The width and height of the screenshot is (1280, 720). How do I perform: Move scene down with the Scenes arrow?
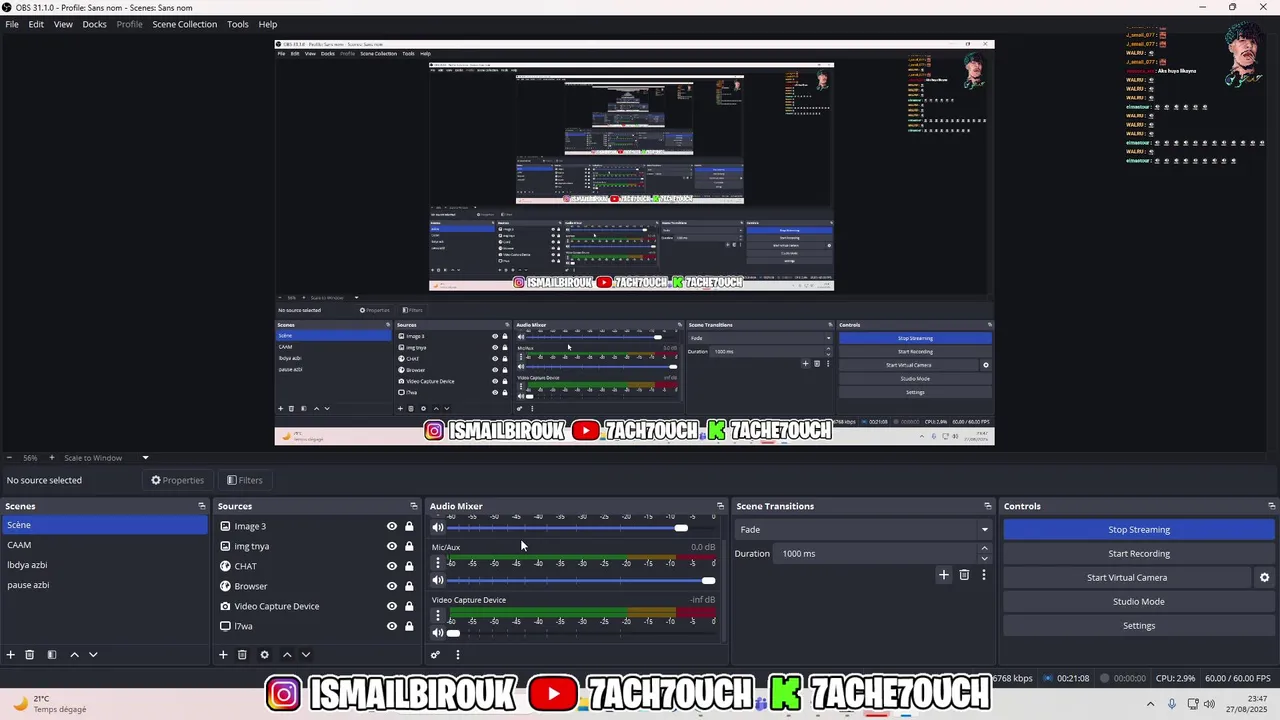[x=93, y=655]
